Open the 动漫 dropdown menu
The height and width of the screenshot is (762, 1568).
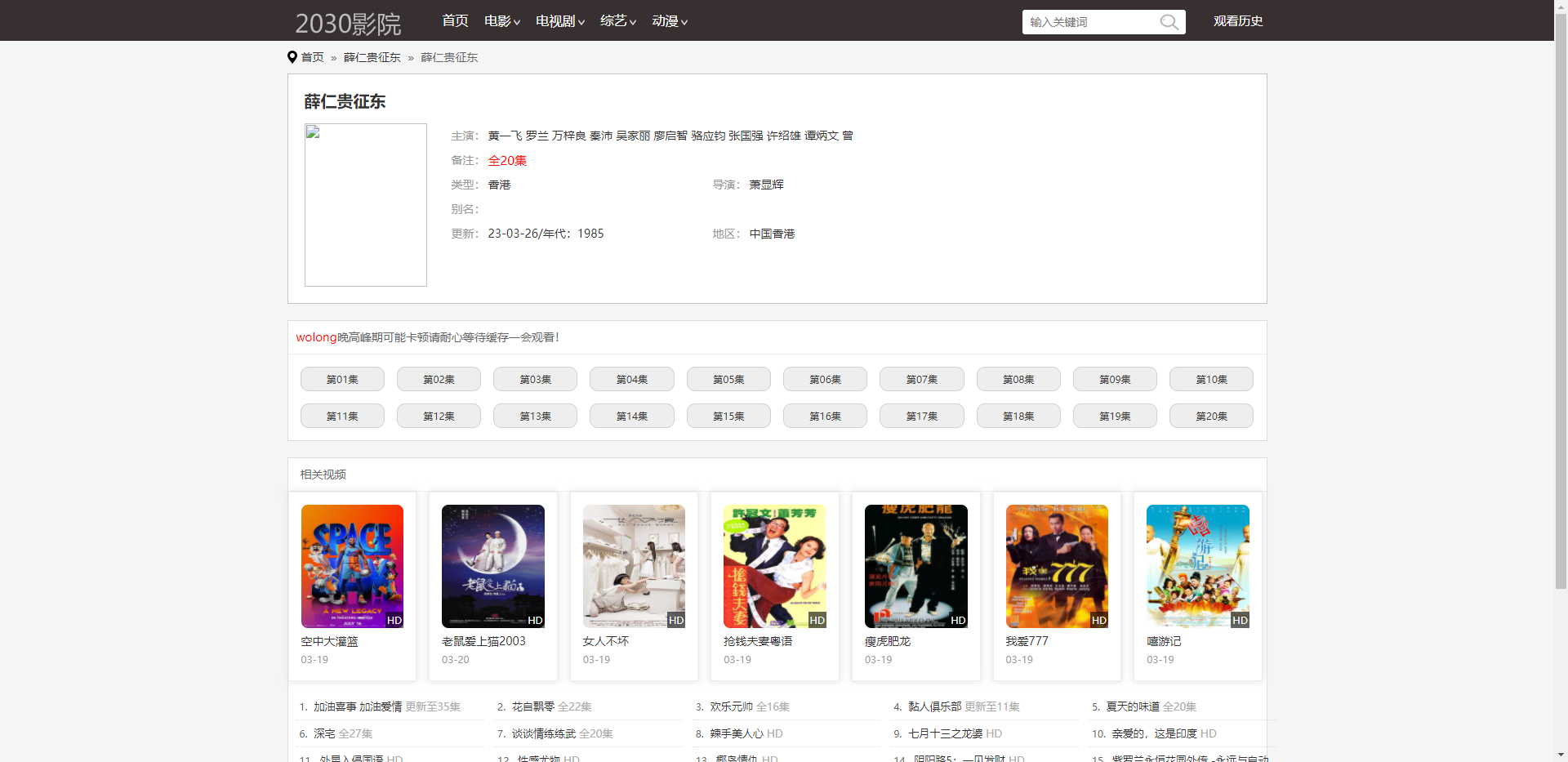click(x=669, y=21)
